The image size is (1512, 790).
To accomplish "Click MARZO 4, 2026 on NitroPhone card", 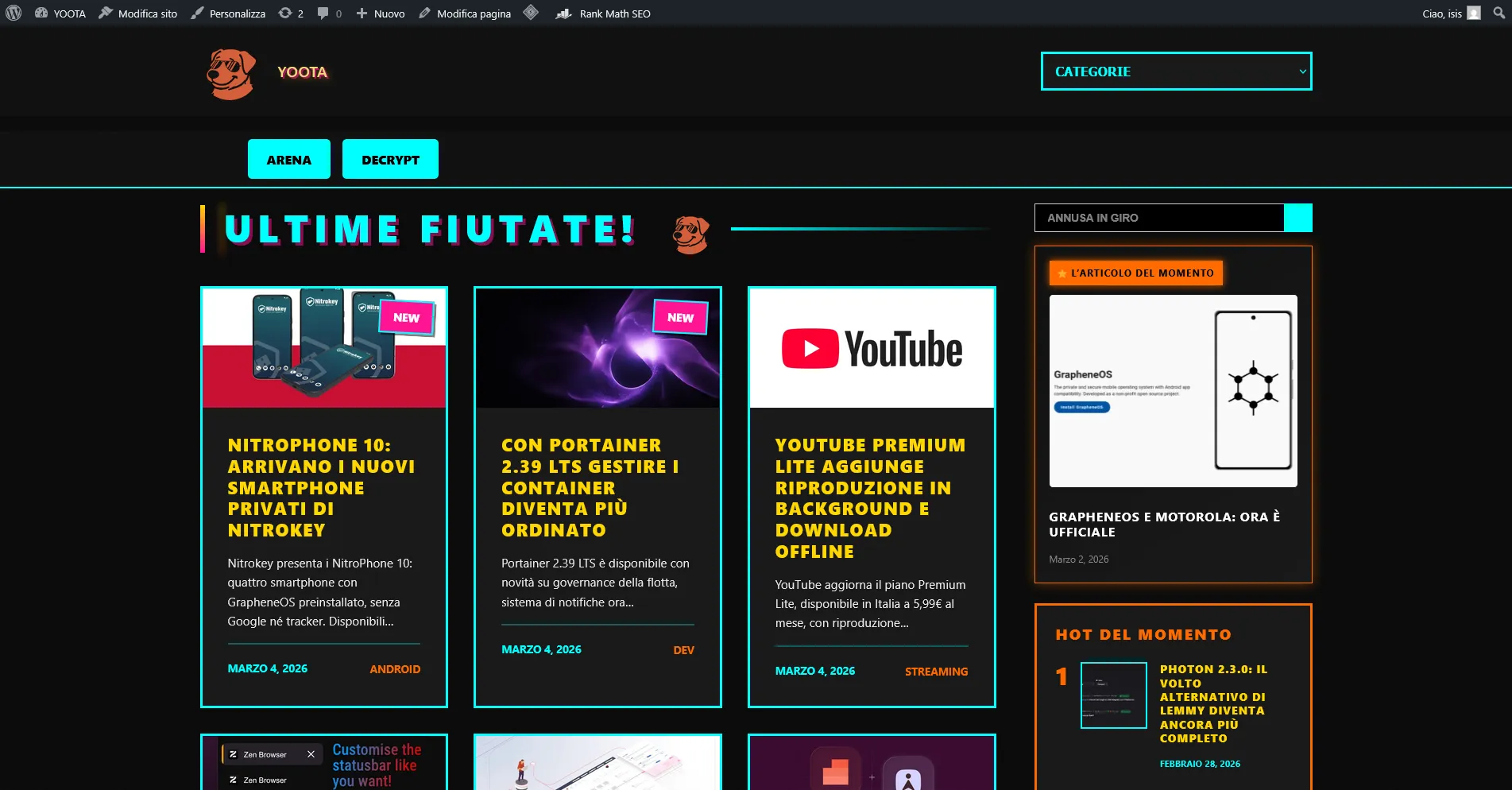I will [267, 668].
